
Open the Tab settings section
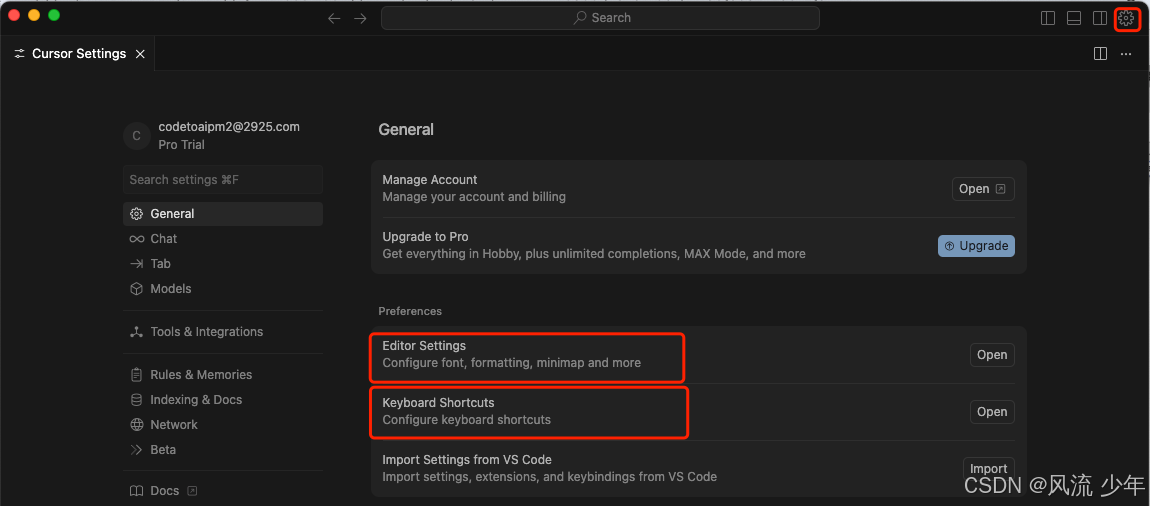(x=160, y=264)
